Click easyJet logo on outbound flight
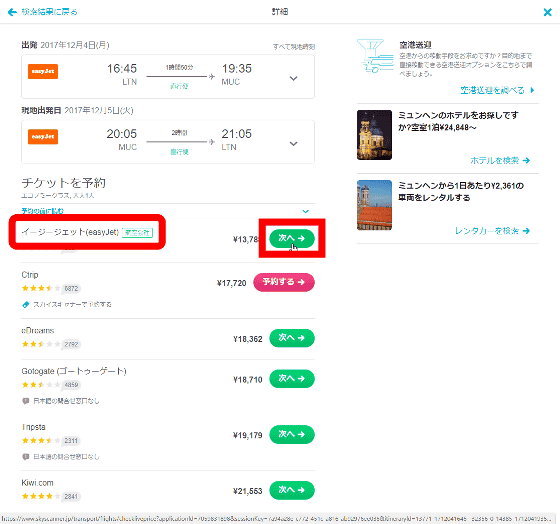 click(43, 71)
